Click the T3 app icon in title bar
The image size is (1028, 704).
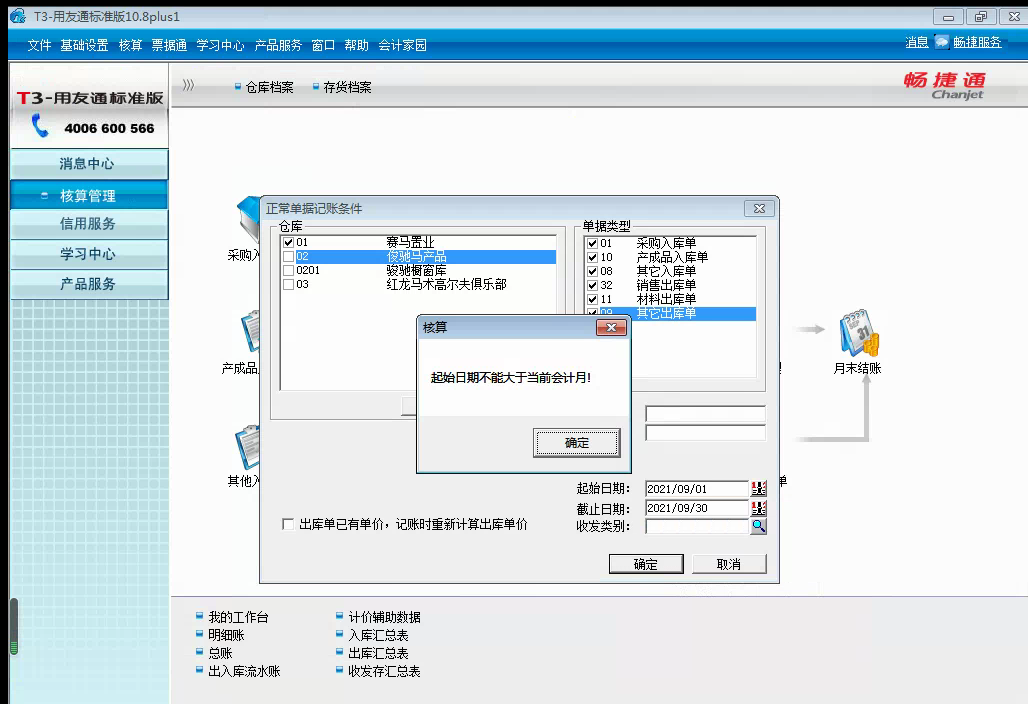(x=18, y=16)
